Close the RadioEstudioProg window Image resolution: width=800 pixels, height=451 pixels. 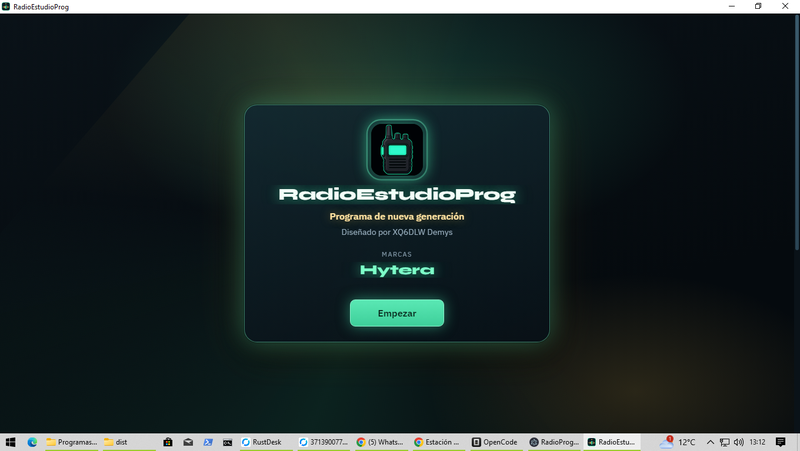pyautogui.click(x=785, y=6)
